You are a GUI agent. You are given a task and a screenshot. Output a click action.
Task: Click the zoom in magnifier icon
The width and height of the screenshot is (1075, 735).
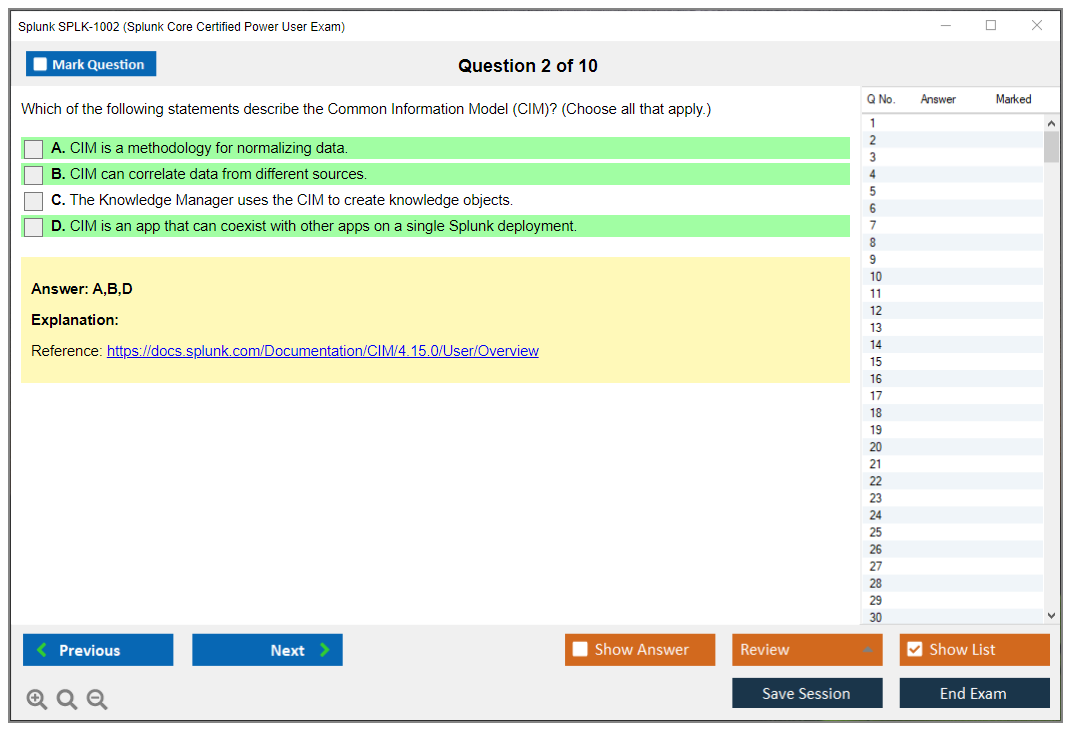coord(37,700)
